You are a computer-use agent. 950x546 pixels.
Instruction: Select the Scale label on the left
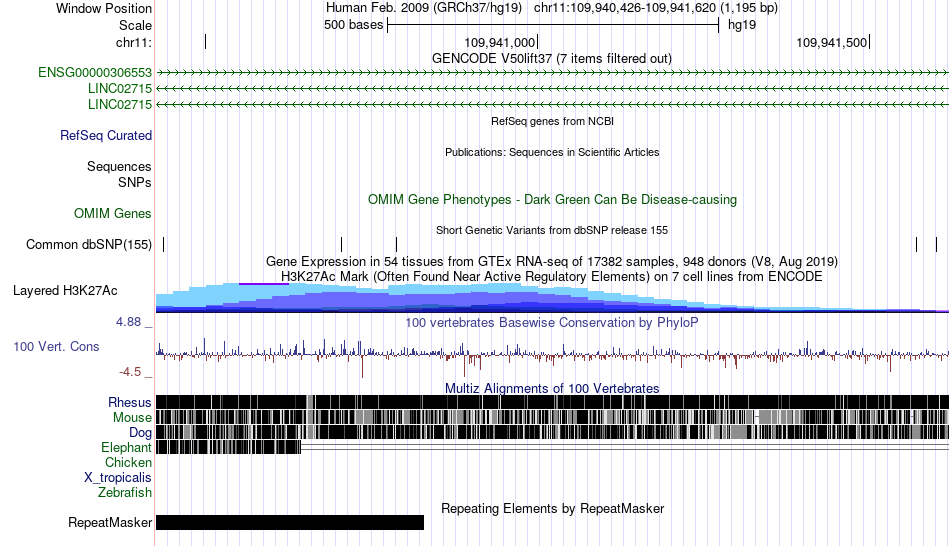tap(135, 25)
